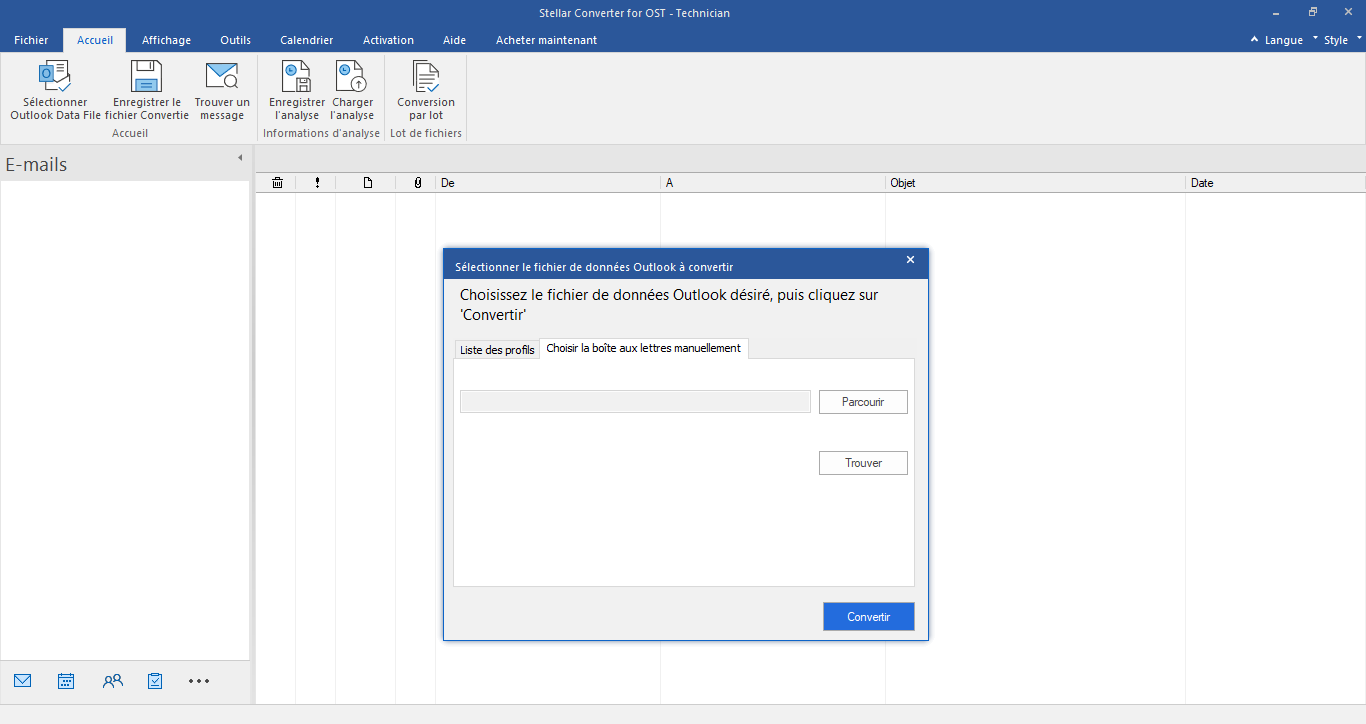Click the blue Convertir button
1366x724 pixels.
(x=868, y=617)
